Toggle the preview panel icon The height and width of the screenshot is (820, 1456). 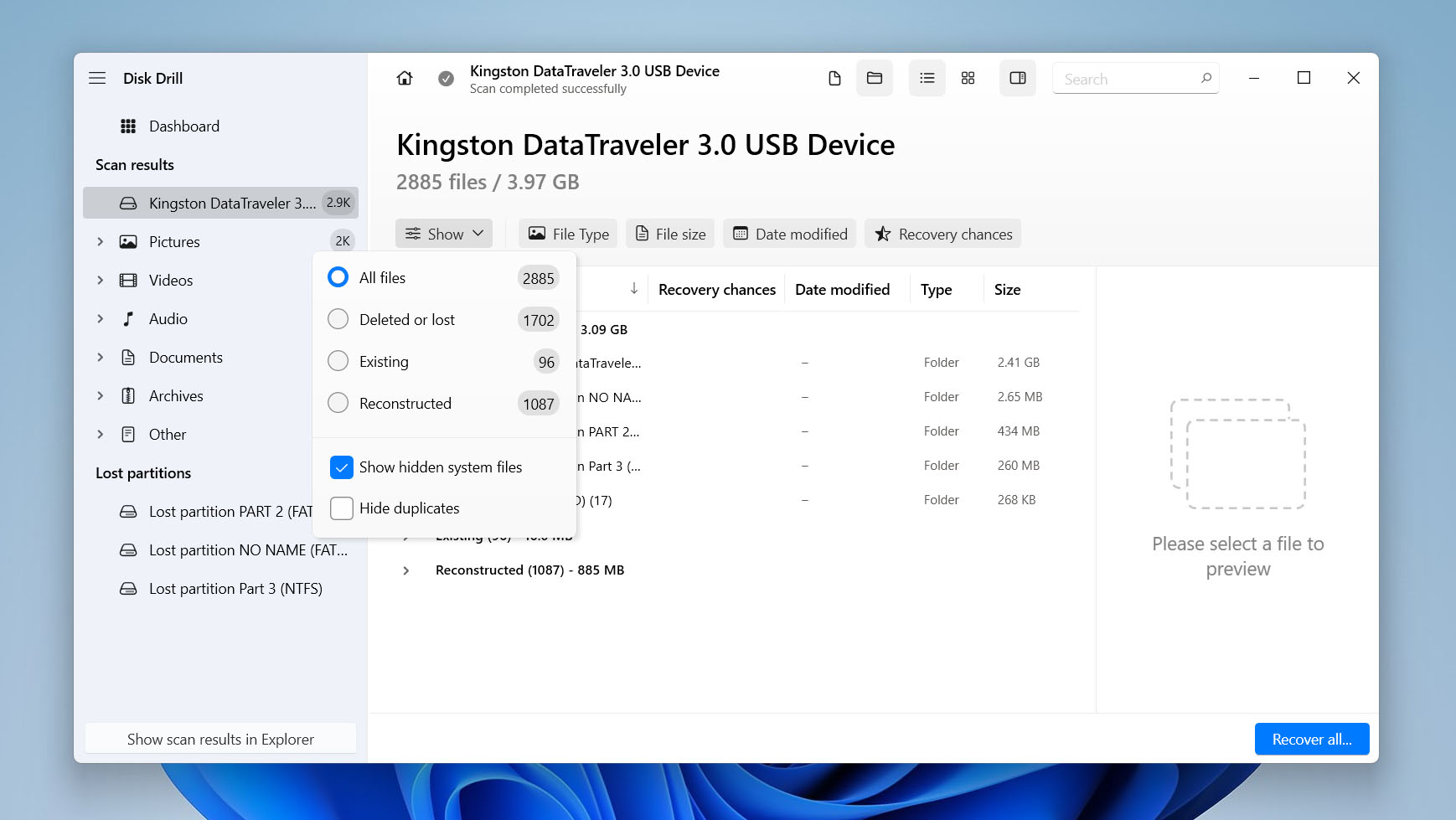[1018, 78]
